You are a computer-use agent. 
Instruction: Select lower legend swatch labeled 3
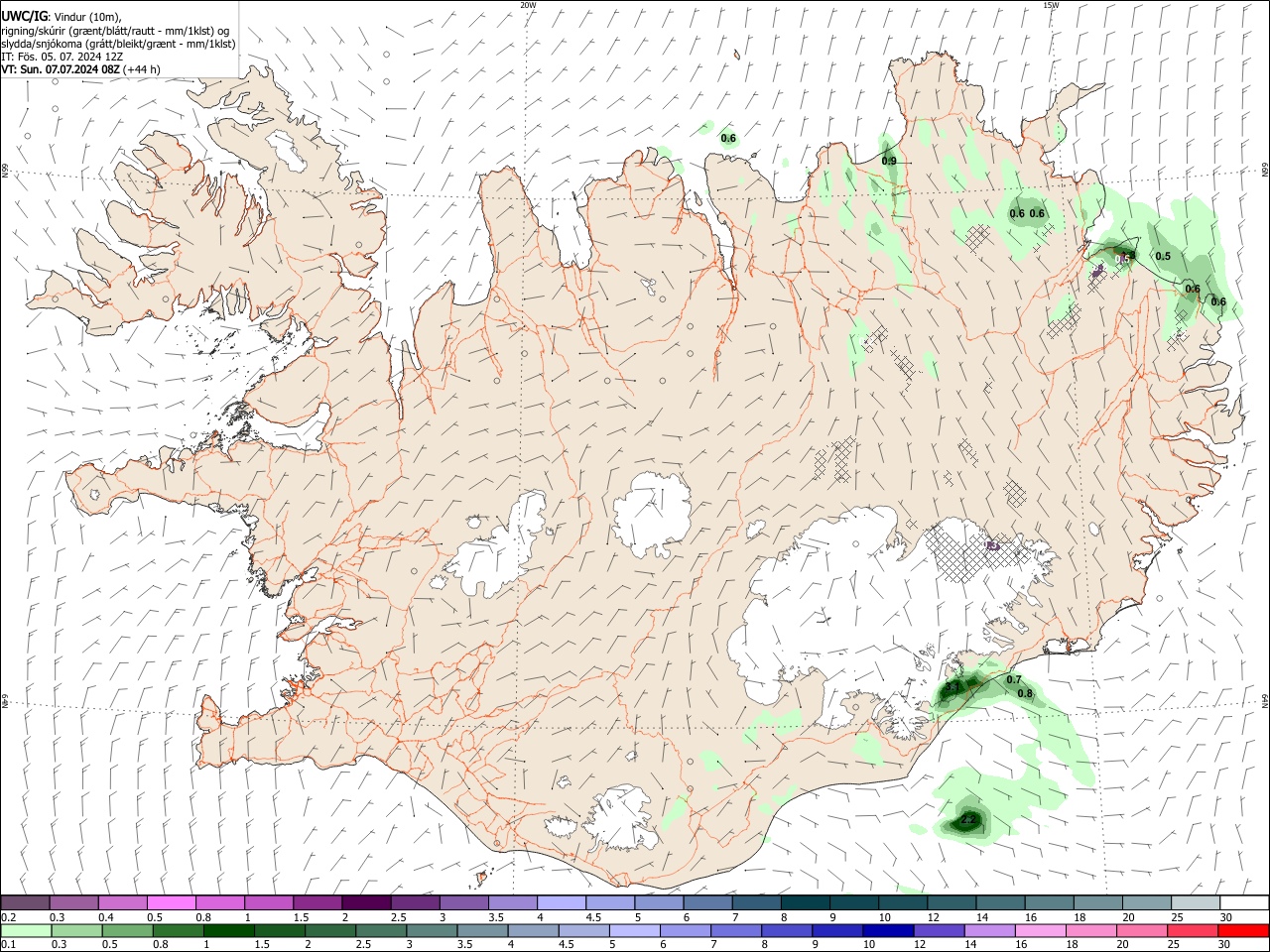pos(431,930)
